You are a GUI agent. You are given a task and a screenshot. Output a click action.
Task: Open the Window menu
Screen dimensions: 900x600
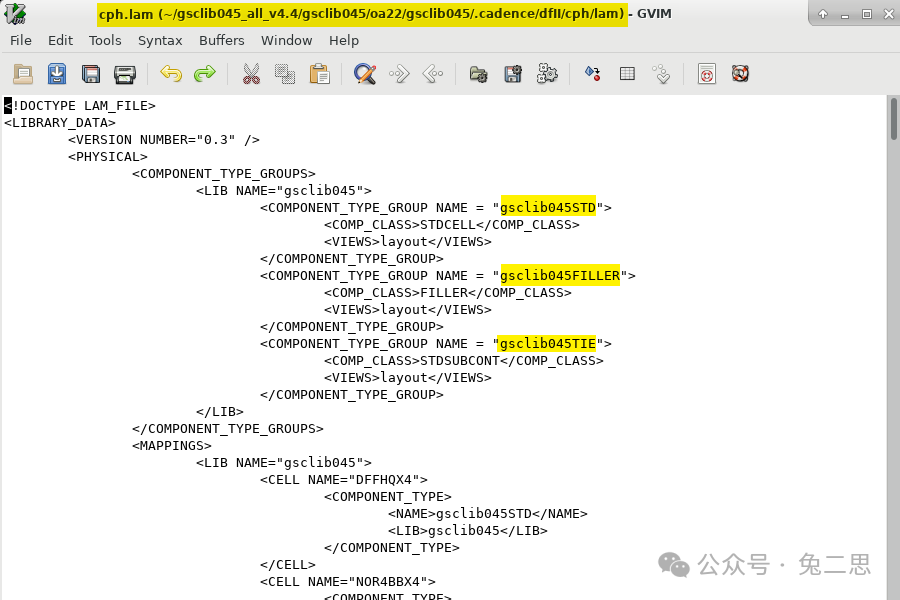coord(286,40)
